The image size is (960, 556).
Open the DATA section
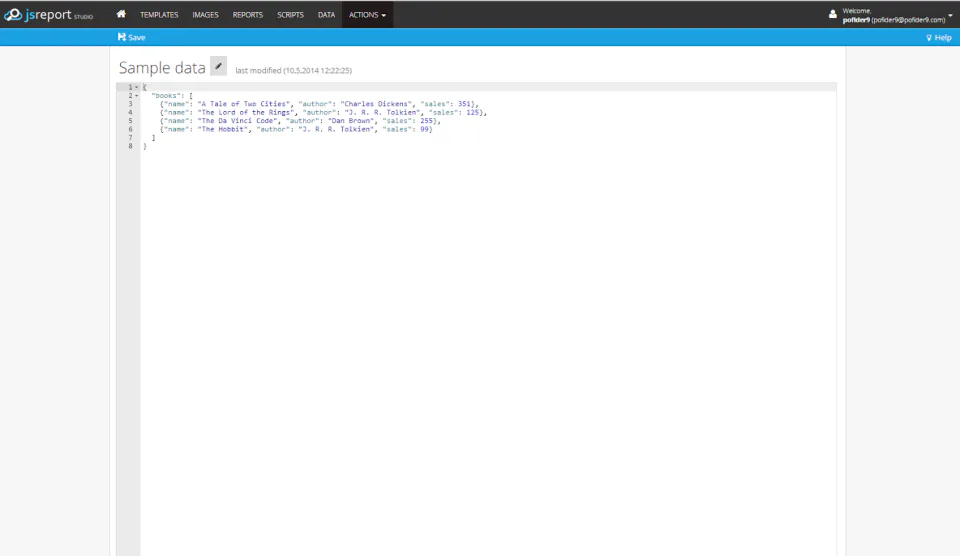[x=326, y=15]
